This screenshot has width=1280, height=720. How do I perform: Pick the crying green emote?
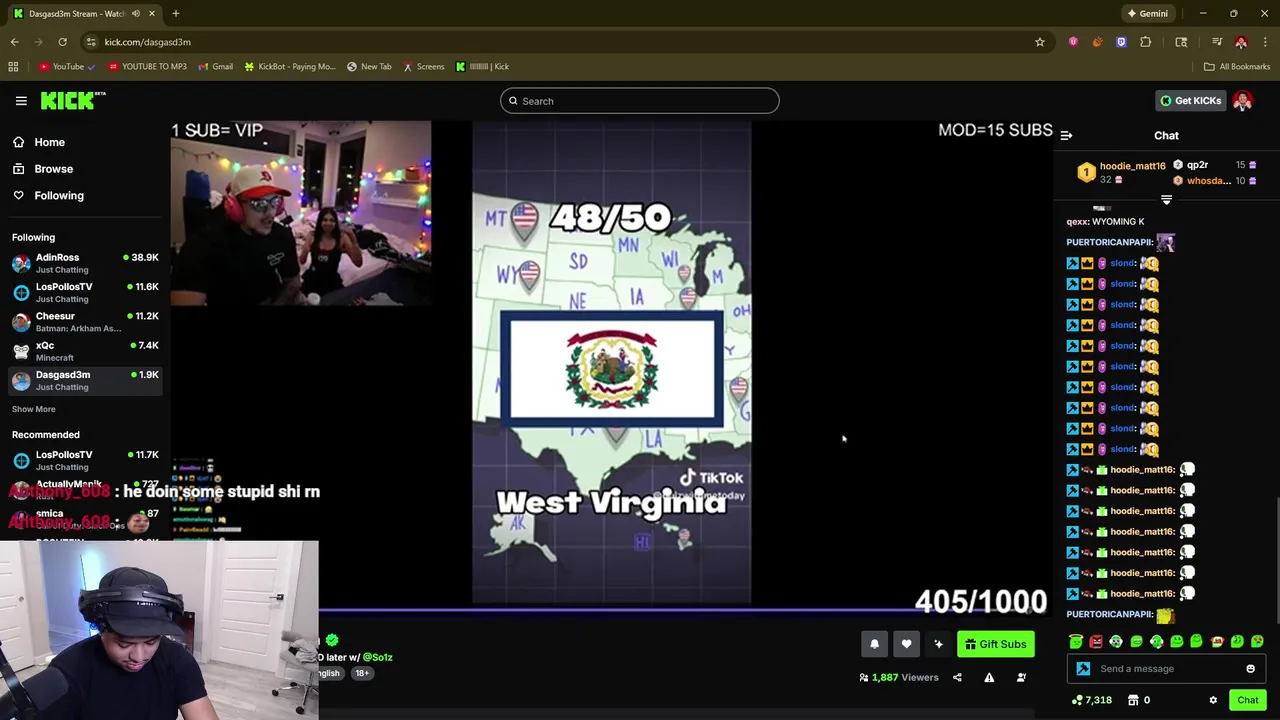[x=1116, y=642]
